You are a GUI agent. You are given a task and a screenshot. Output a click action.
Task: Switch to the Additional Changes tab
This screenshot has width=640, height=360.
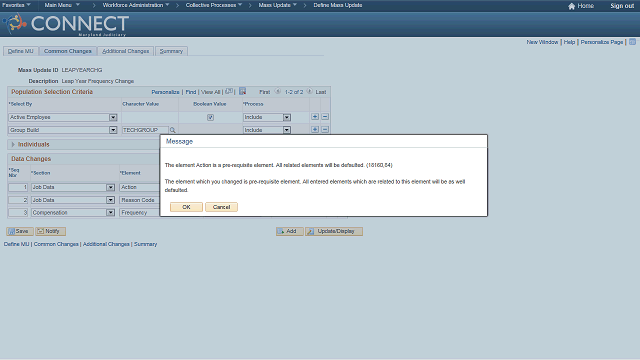point(125,51)
